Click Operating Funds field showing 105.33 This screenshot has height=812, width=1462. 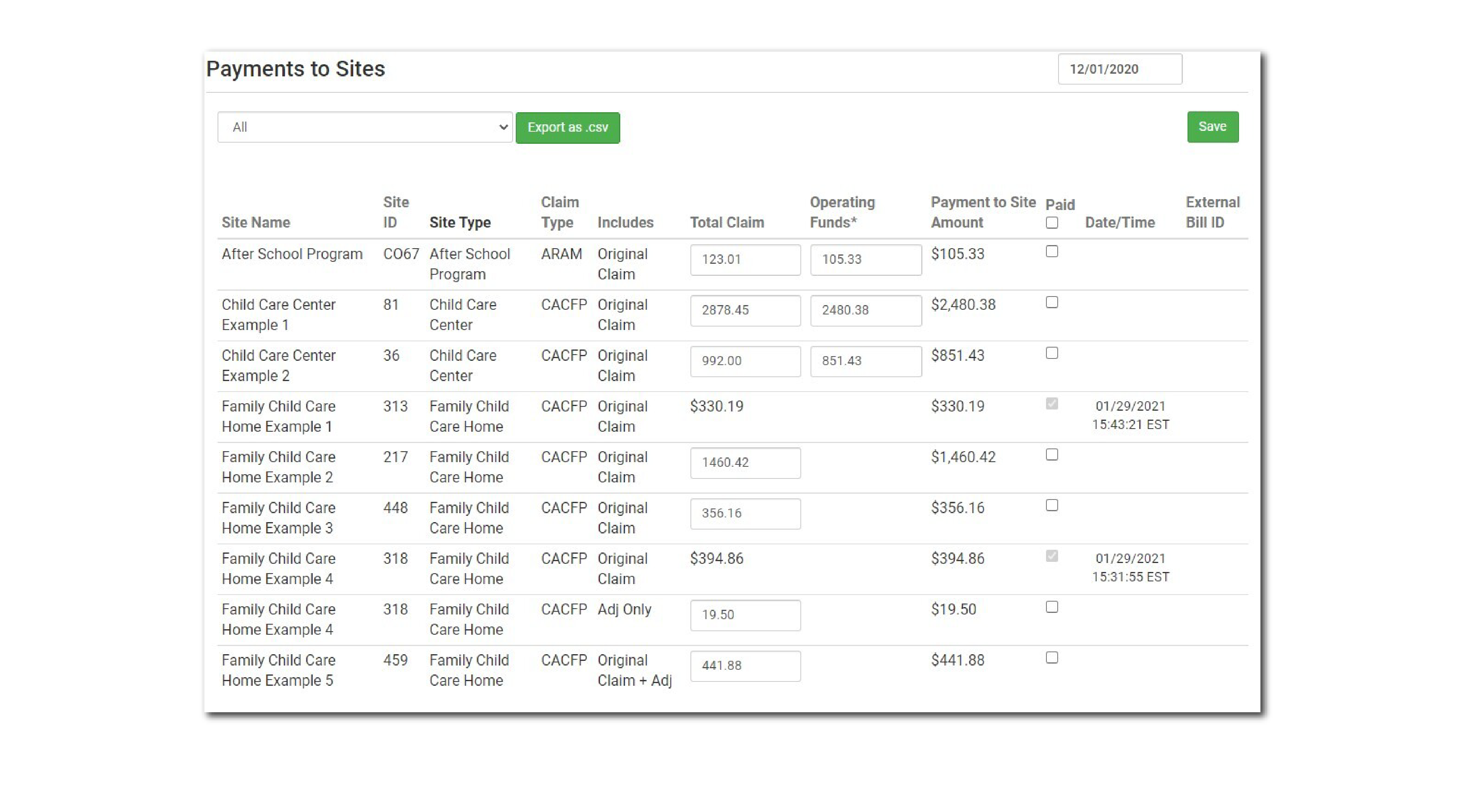point(865,260)
